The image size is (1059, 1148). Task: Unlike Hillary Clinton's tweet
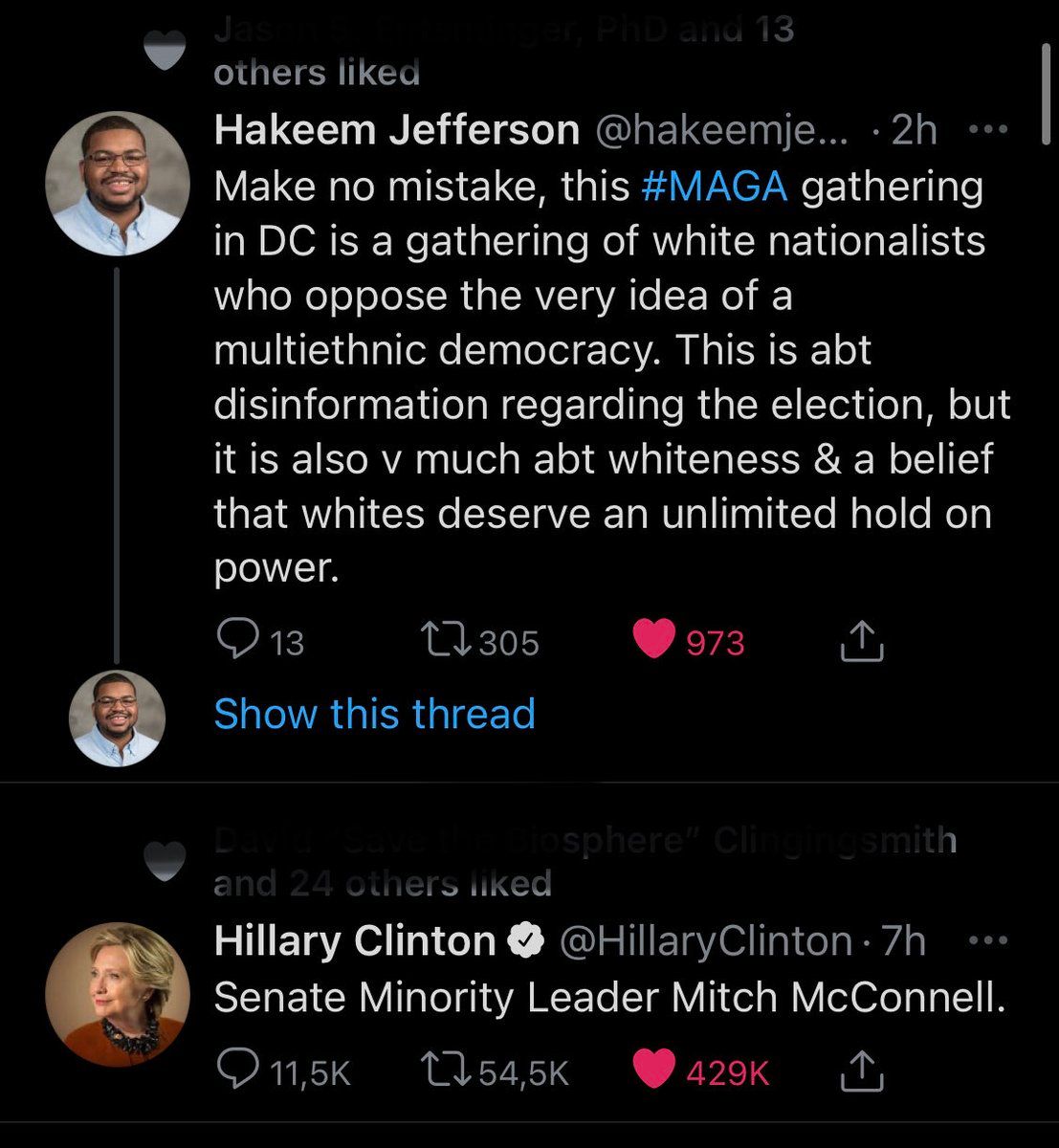coord(654,1071)
